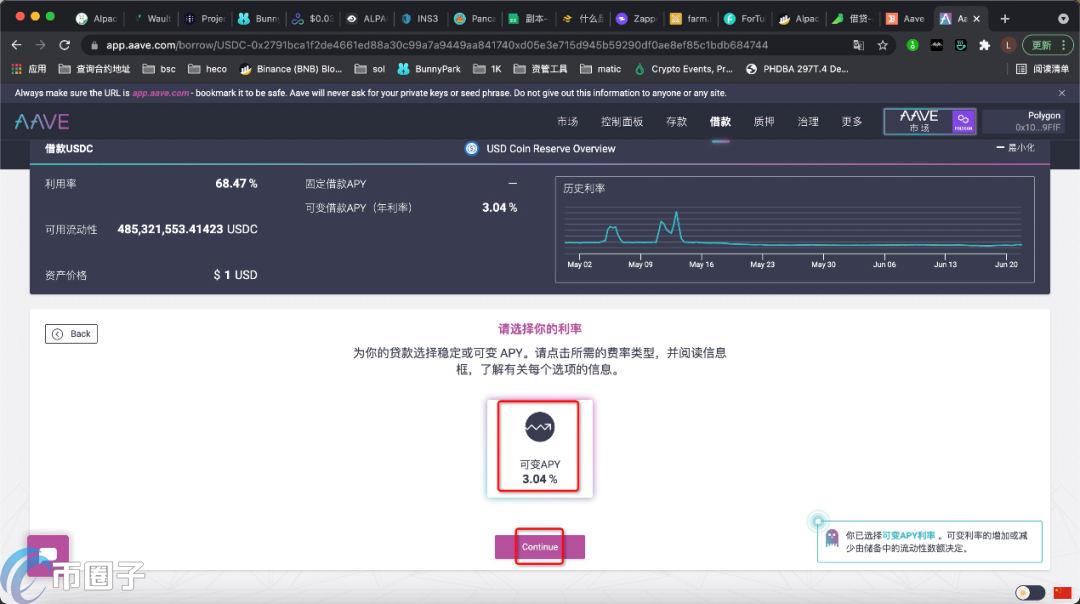Open the 查询合约地址 bookmark folder
The image size is (1080, 604).
pos(94,69)
